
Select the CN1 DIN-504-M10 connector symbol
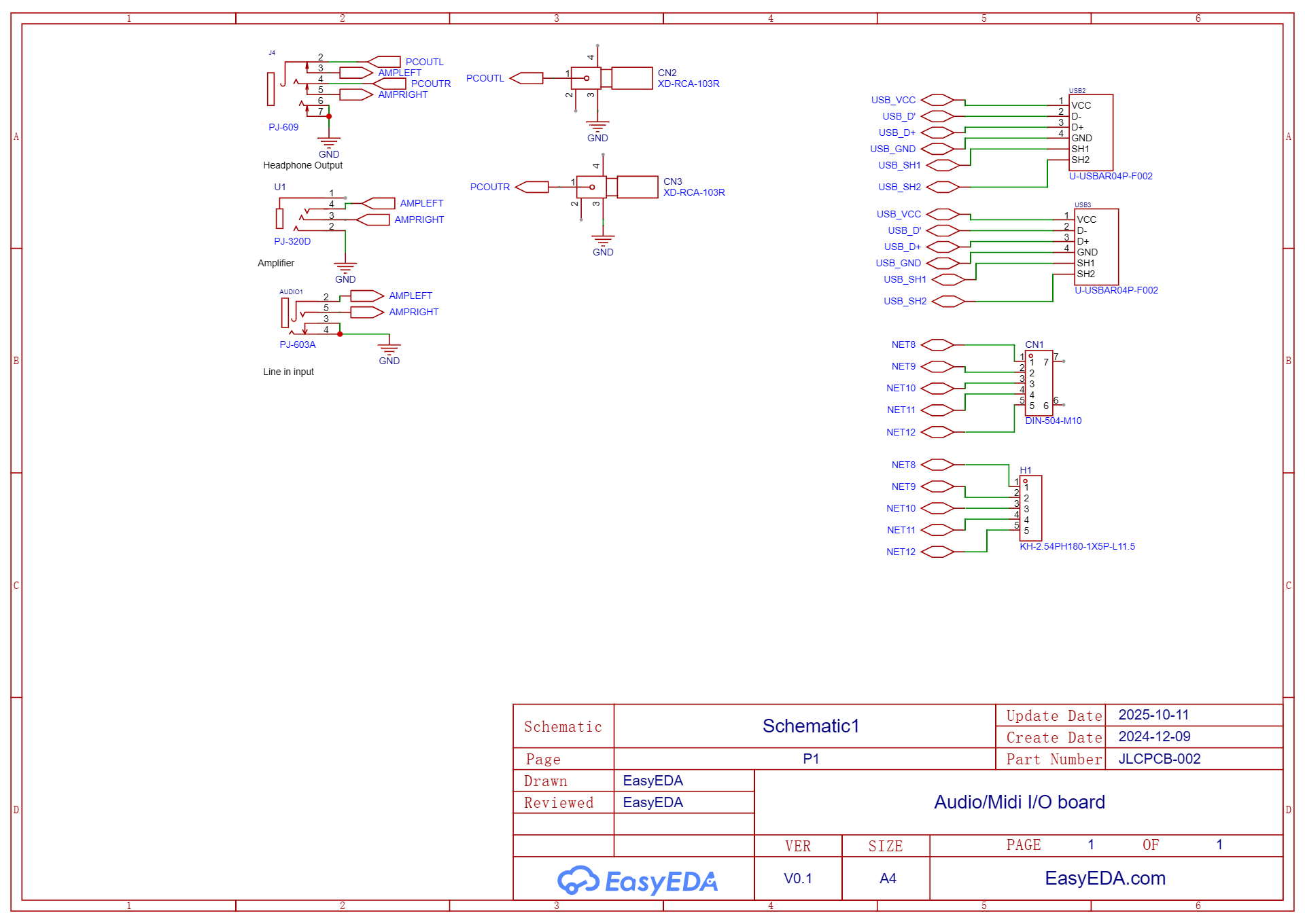tap(1039, 383)
